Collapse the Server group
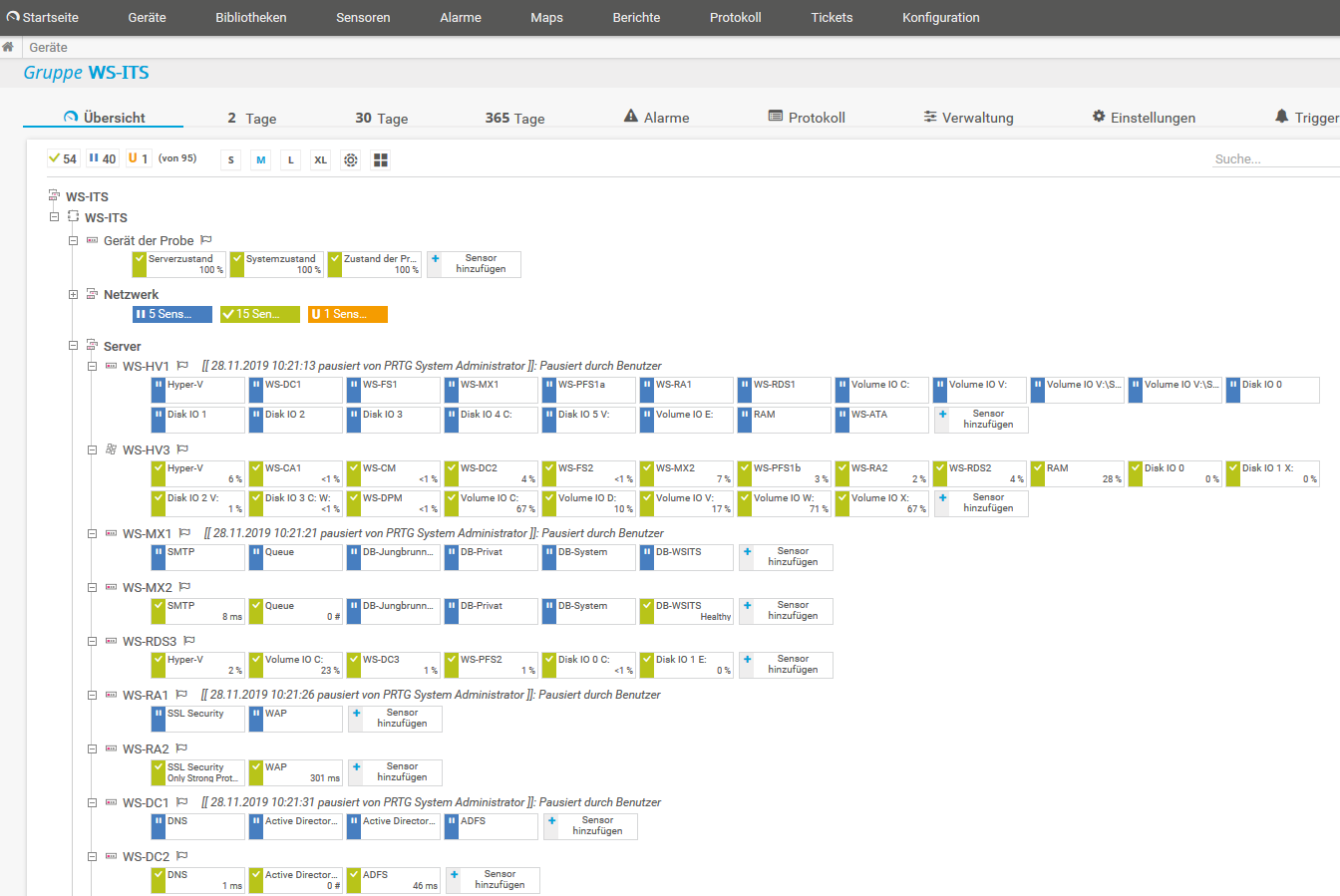This screenshot has height=896, width=1340. pos(73,346)
